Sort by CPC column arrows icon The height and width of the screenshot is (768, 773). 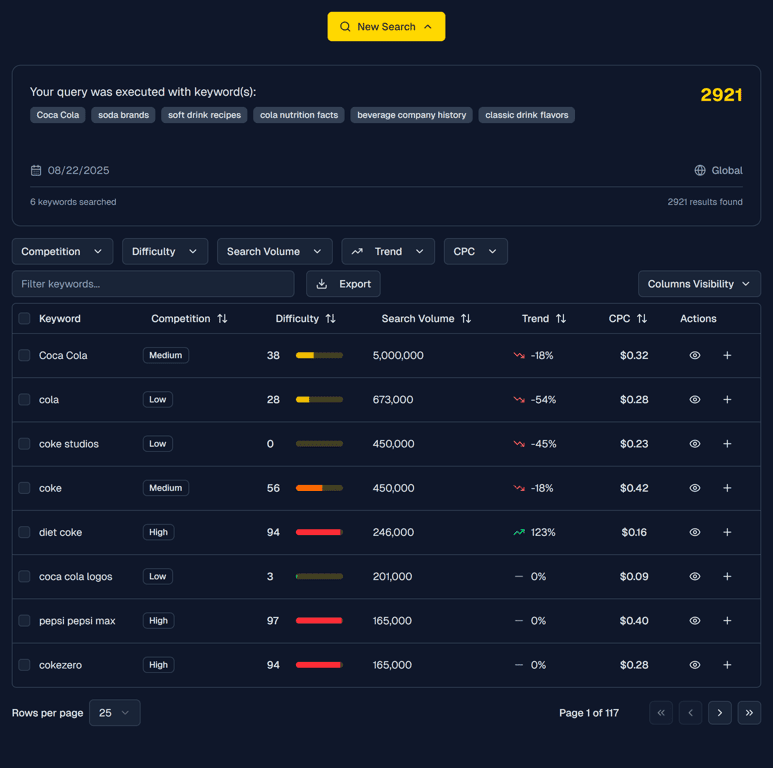(642, 319)
